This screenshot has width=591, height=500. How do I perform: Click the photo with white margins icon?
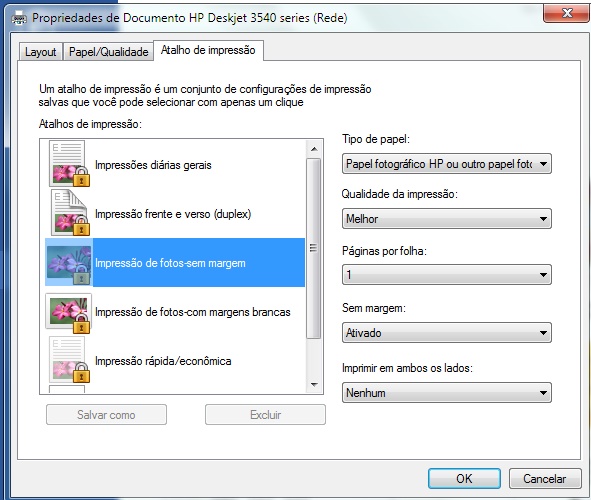(69, 313)
